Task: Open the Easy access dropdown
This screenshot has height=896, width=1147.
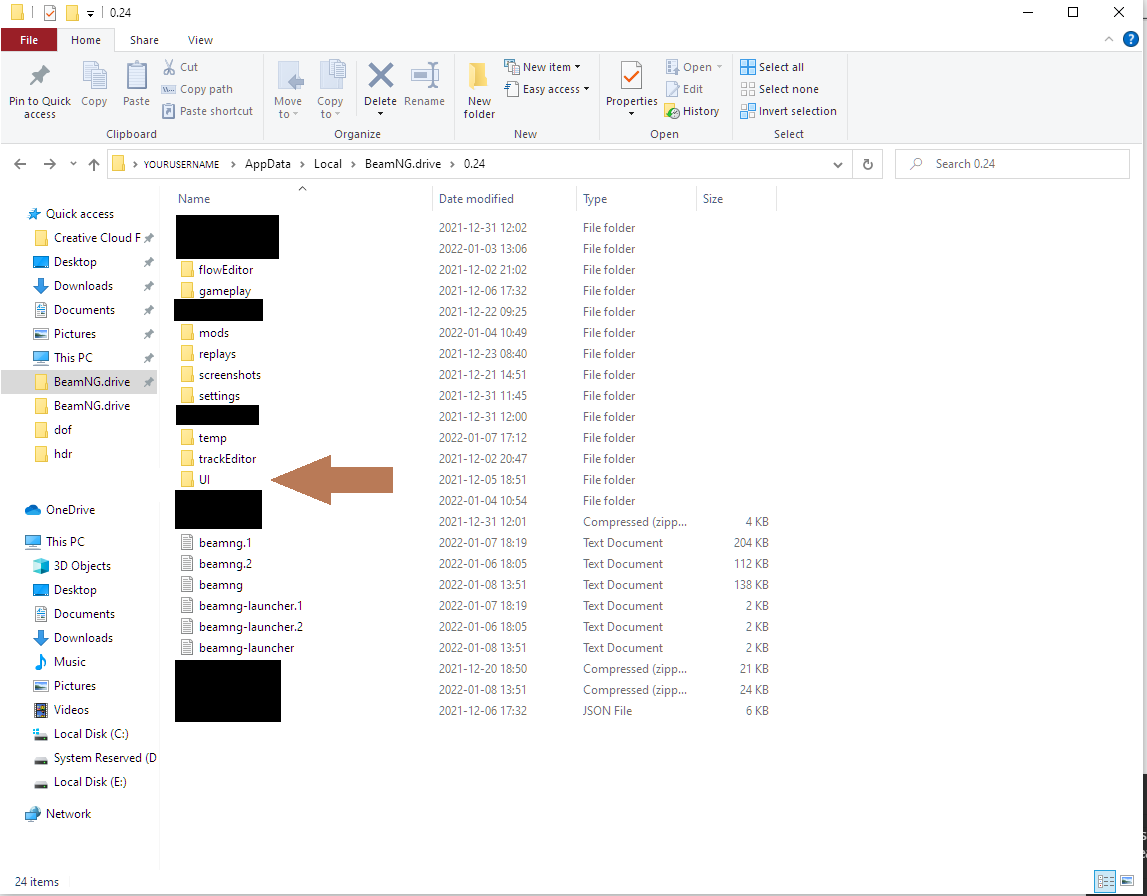Action: coord(546,89)
